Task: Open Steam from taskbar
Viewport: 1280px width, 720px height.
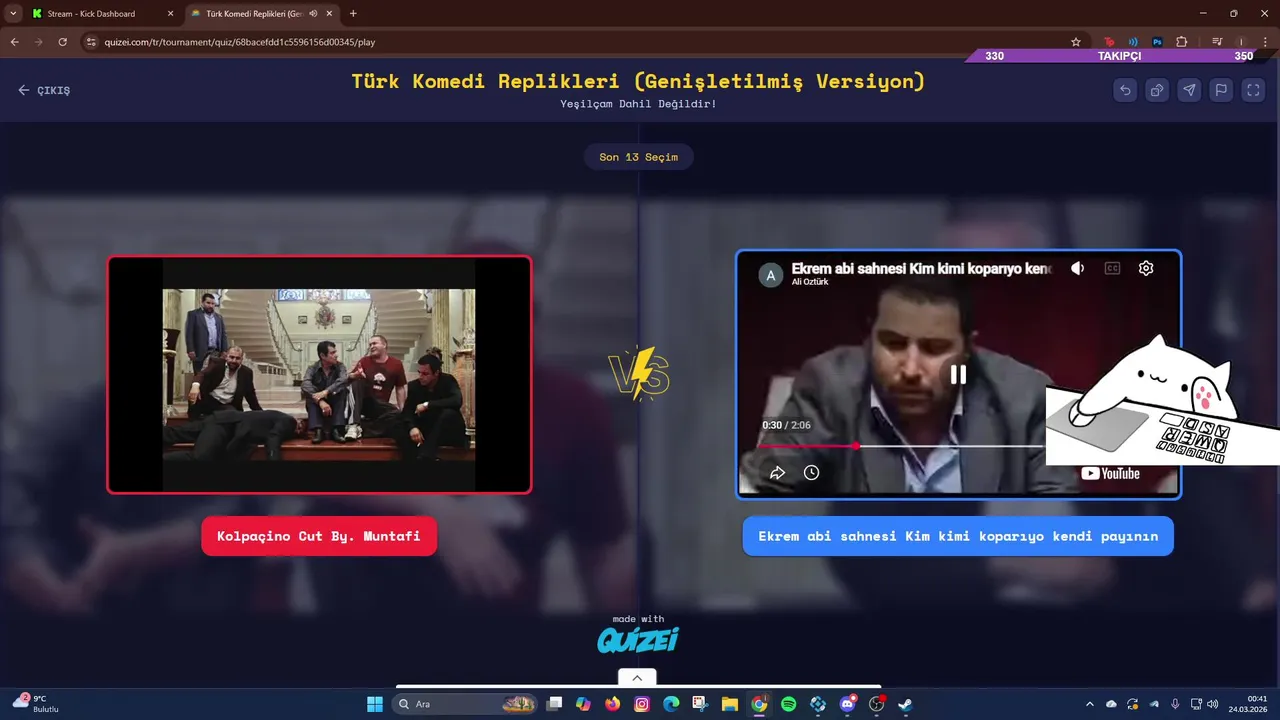Action: [905, 704]
